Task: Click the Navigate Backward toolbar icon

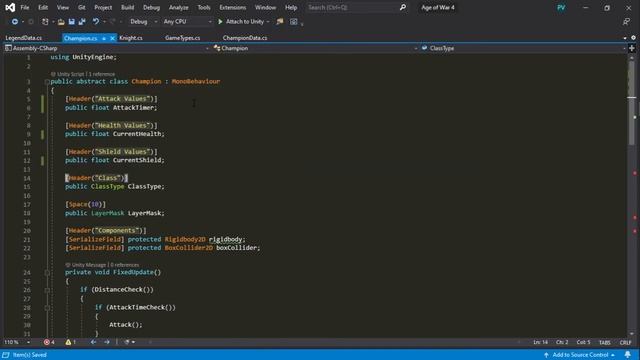Action: tap(15, 22)
